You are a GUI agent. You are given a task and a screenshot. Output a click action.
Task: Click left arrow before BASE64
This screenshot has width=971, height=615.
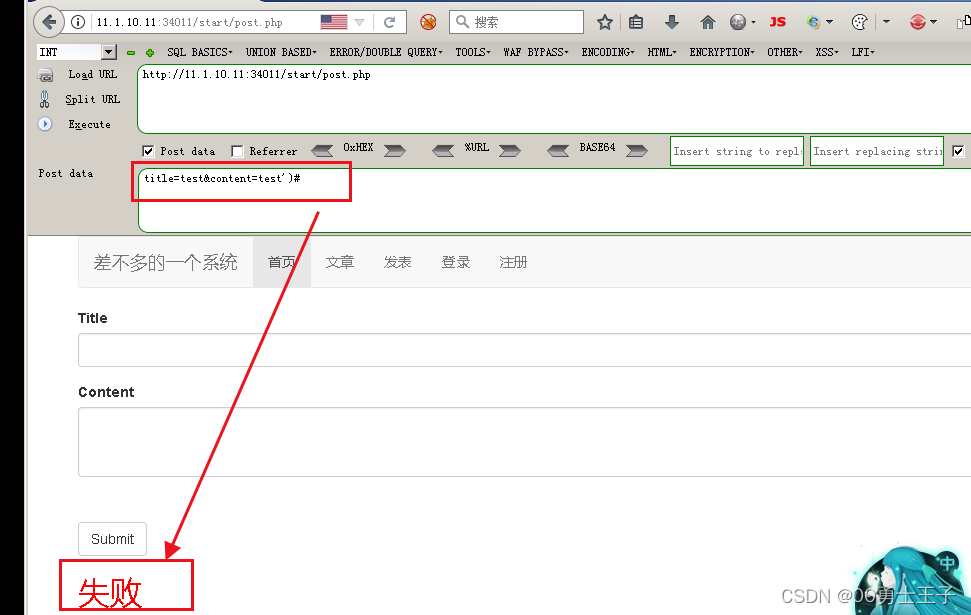(558, 150)
